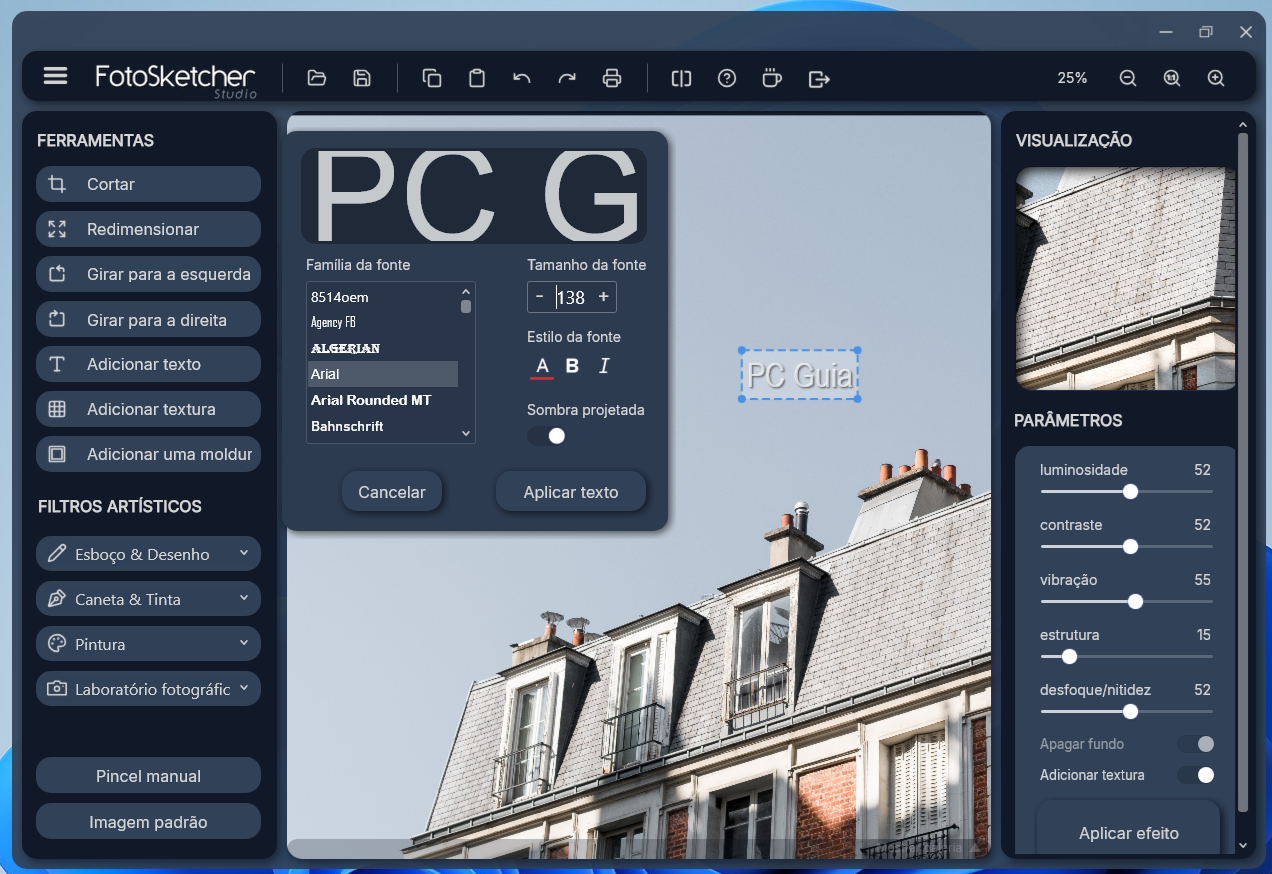Expand the Esboço & Desenho filters
This screenshot has height=874, width=1272.
(148, 554)
